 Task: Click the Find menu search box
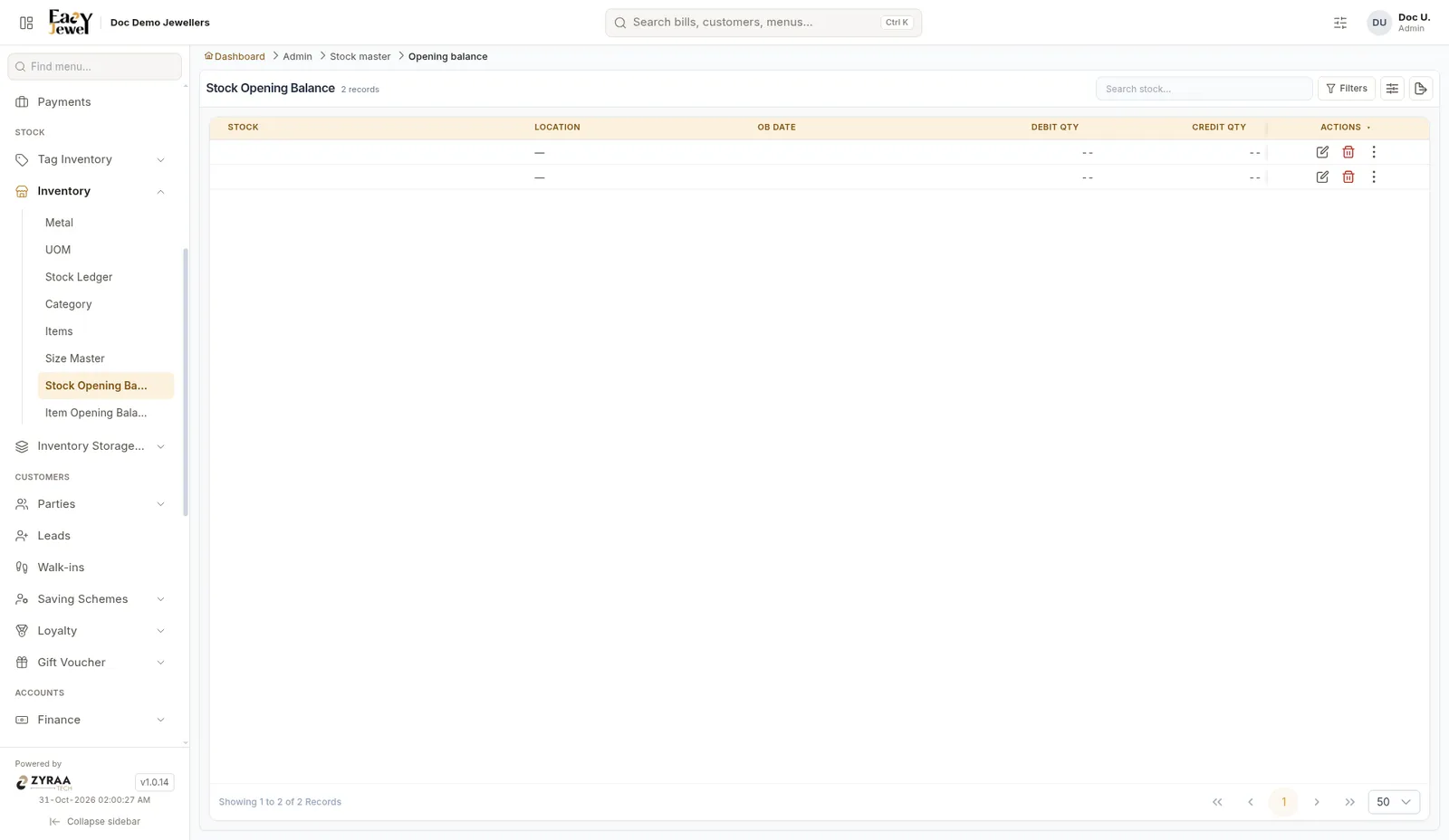pyautogui.click(x=94, y=66)
